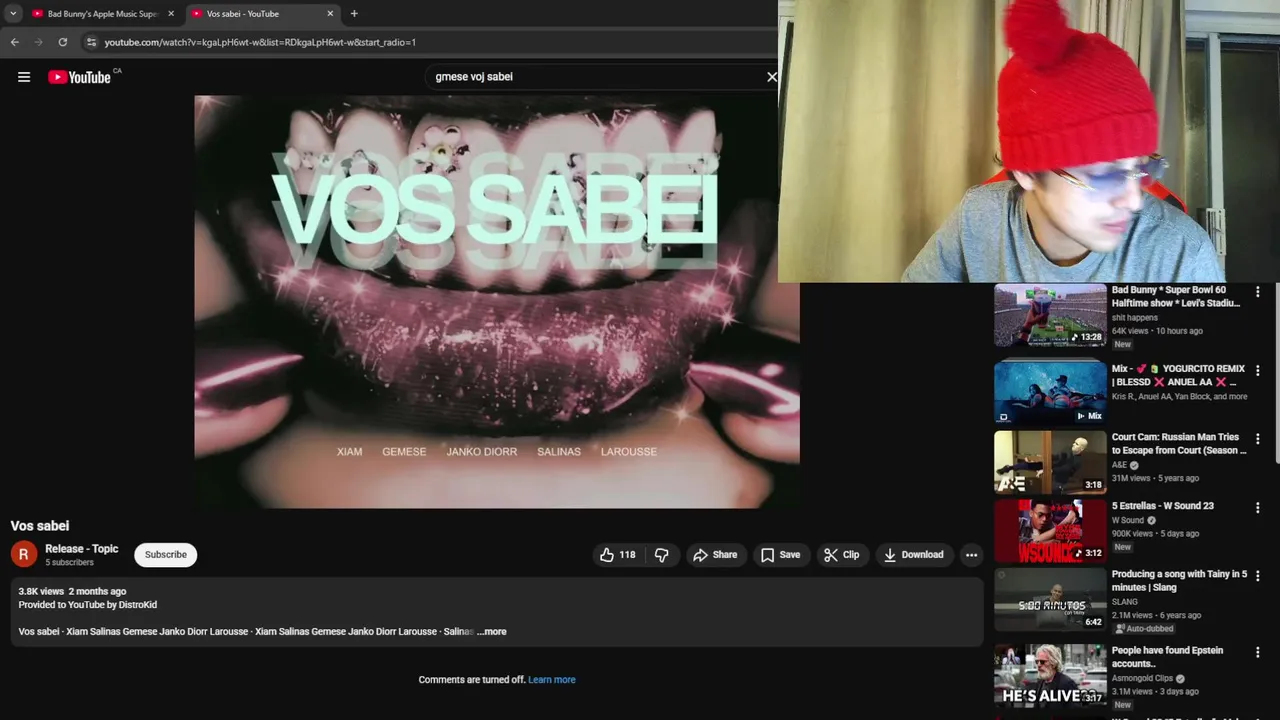Click Court Cam: Russian Man Tries title

1179,444
